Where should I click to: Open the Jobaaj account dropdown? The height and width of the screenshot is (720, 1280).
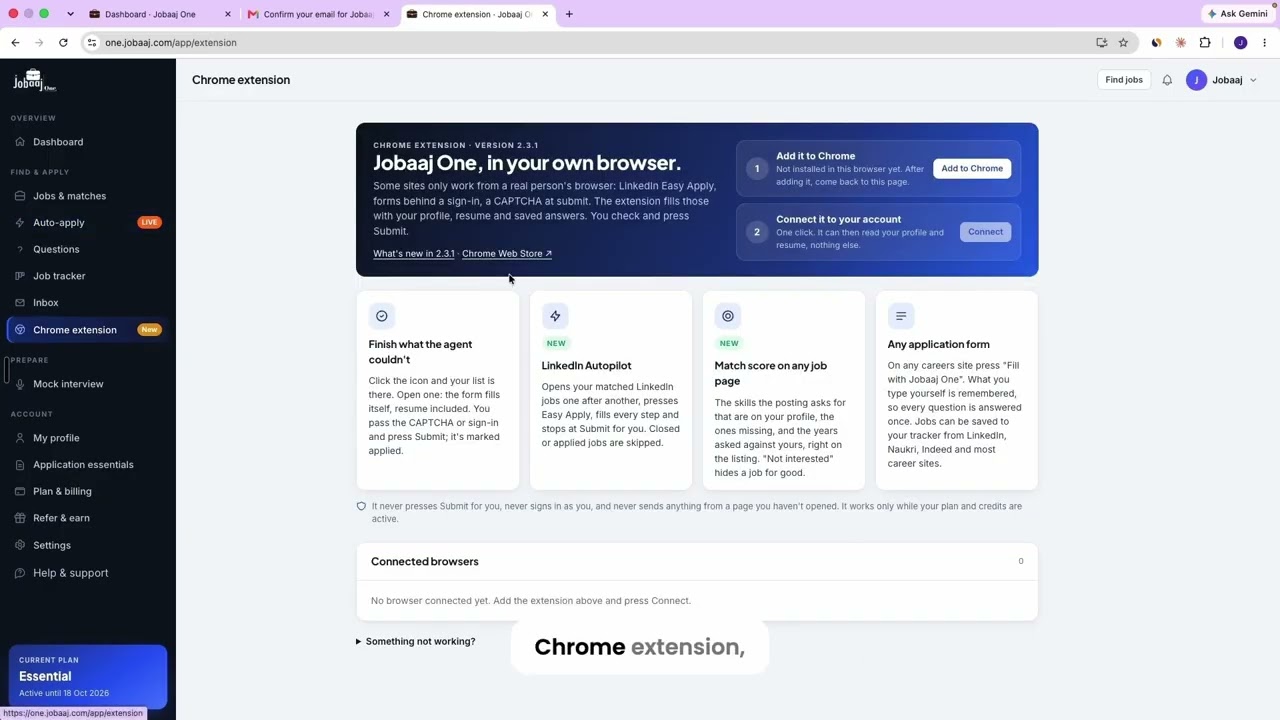(x=1222, y=80)
